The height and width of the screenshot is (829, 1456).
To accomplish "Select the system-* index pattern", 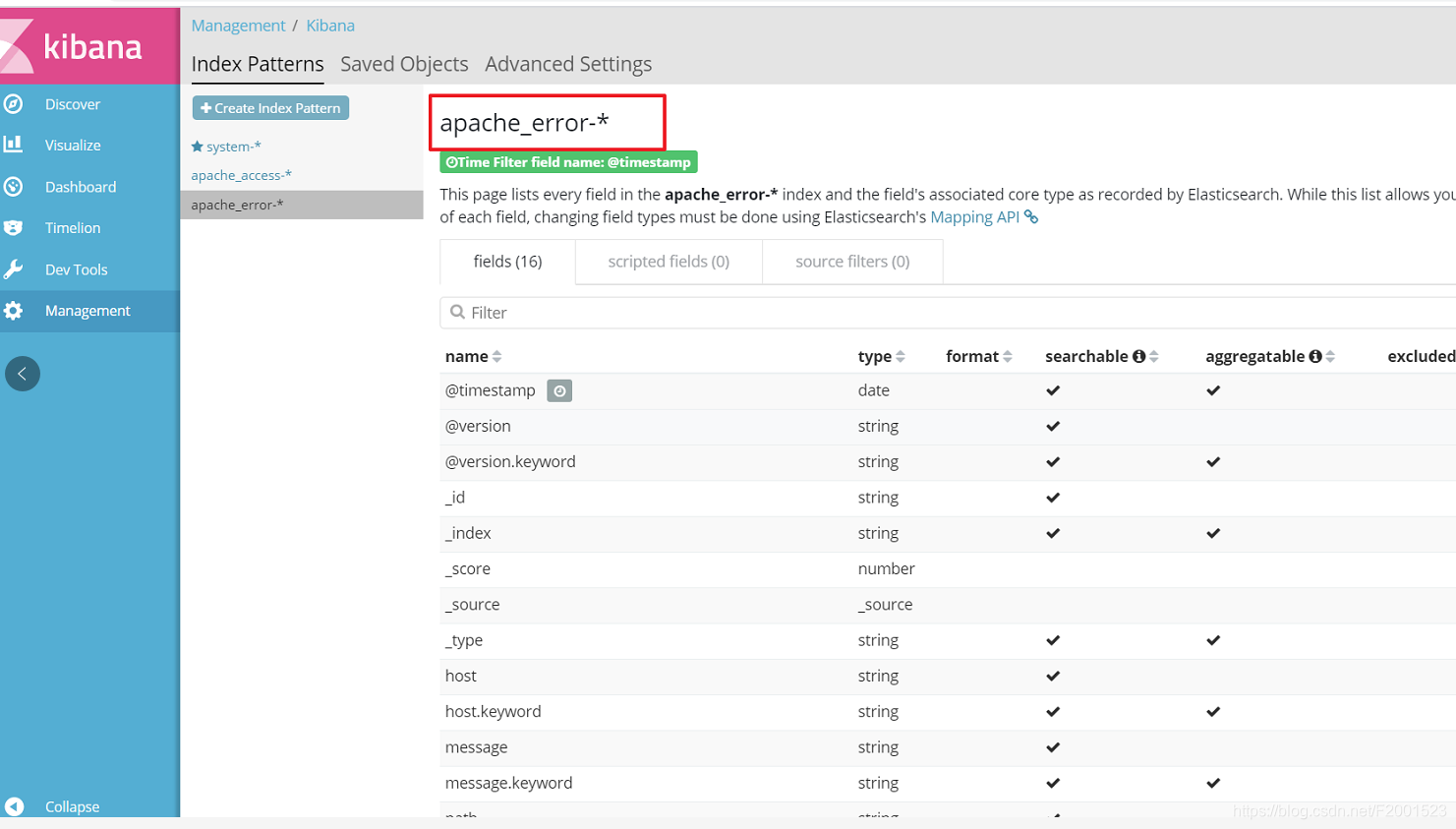I will 234,147.
